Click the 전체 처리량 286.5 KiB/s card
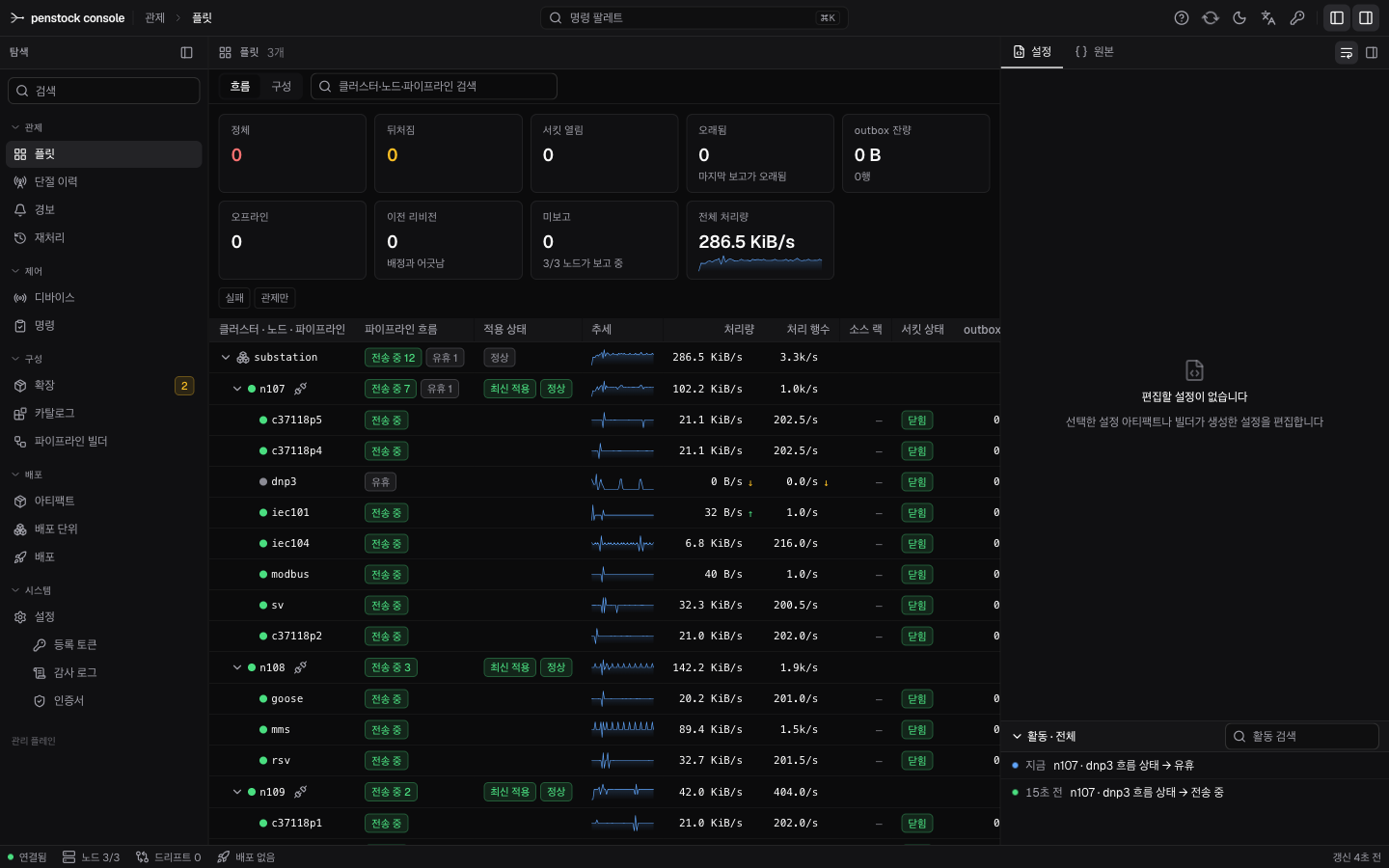This screenshot has width=1389, height=868. pyautogui.click(x=760, y=240)
